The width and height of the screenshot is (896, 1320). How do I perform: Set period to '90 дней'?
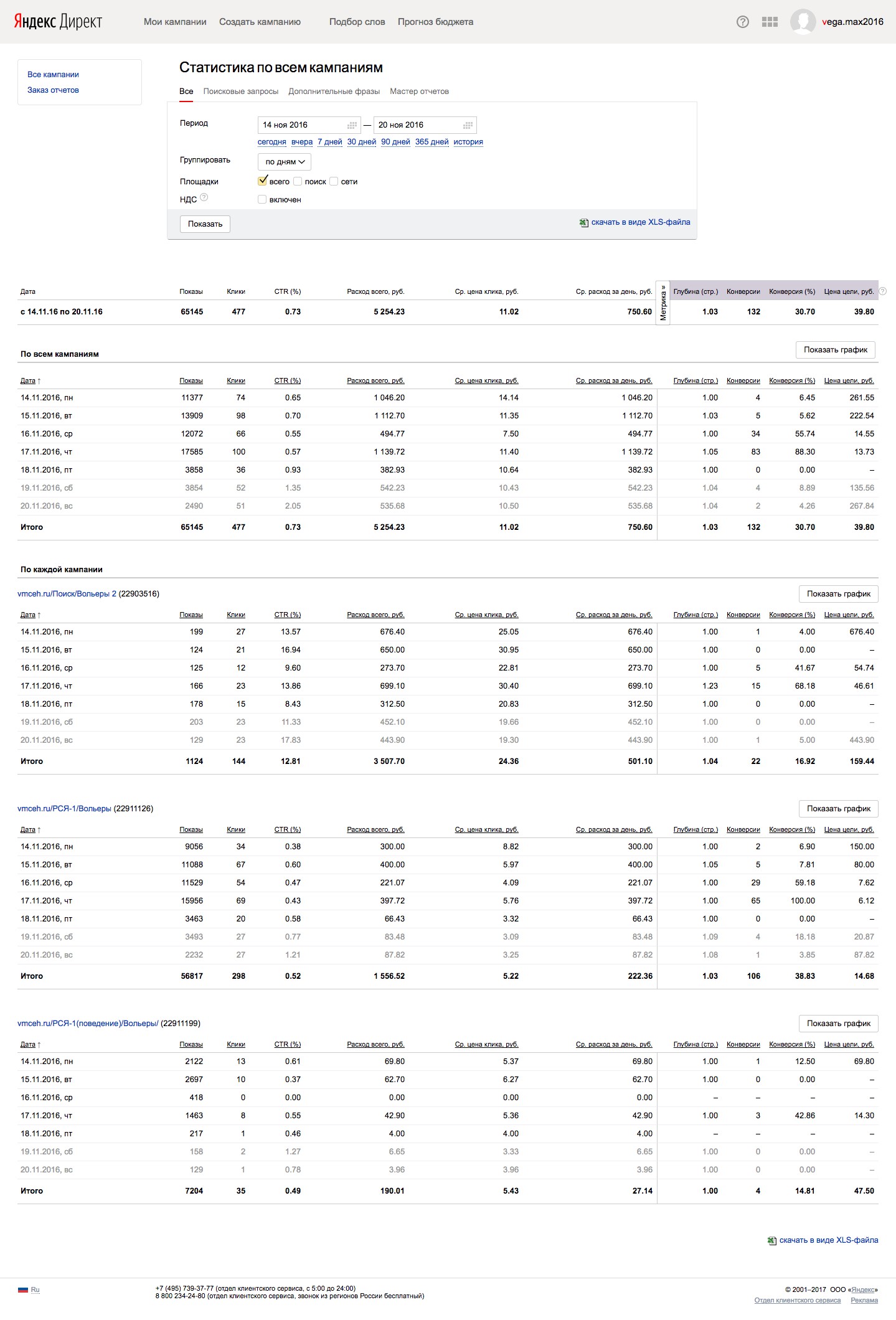396,142
